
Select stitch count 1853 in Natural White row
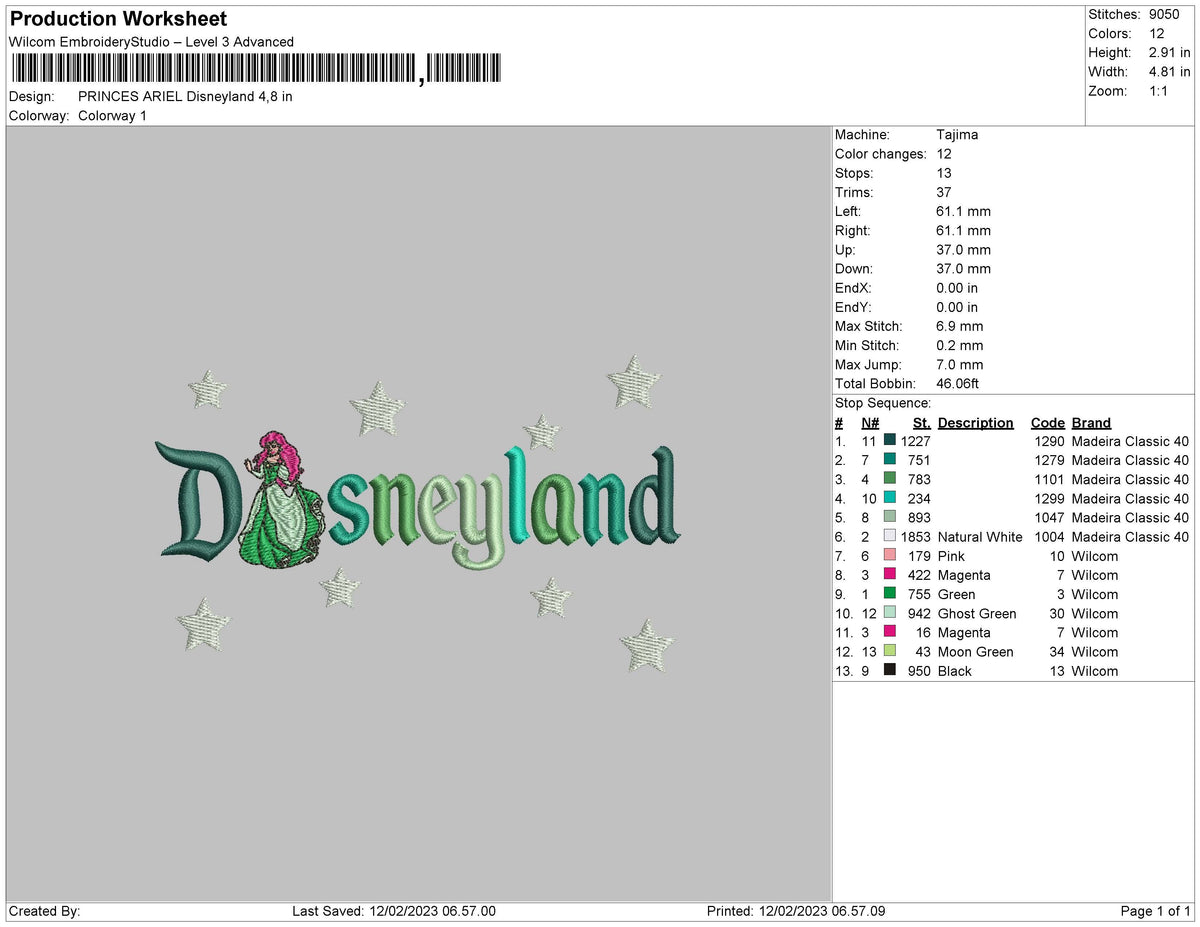pyautogui.click(x=915, y=537)
